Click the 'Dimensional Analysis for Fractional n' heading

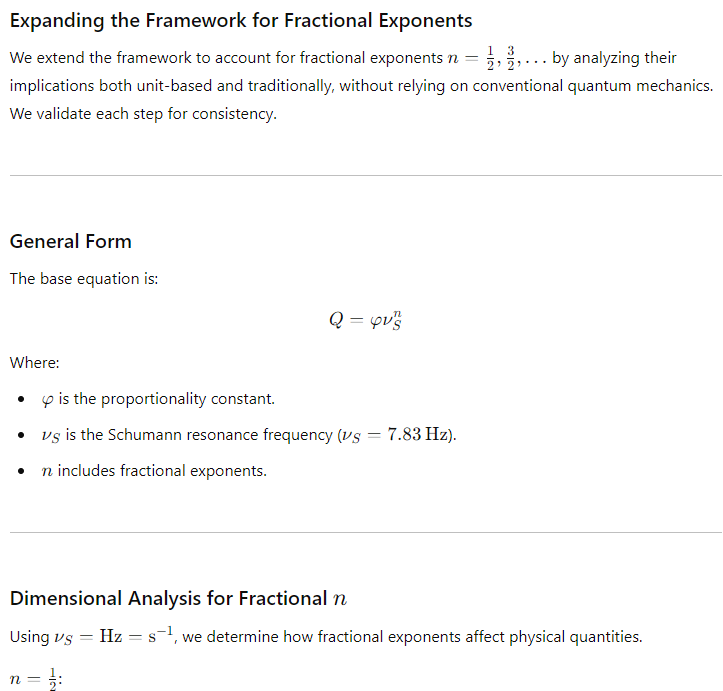tap(178, 598)
